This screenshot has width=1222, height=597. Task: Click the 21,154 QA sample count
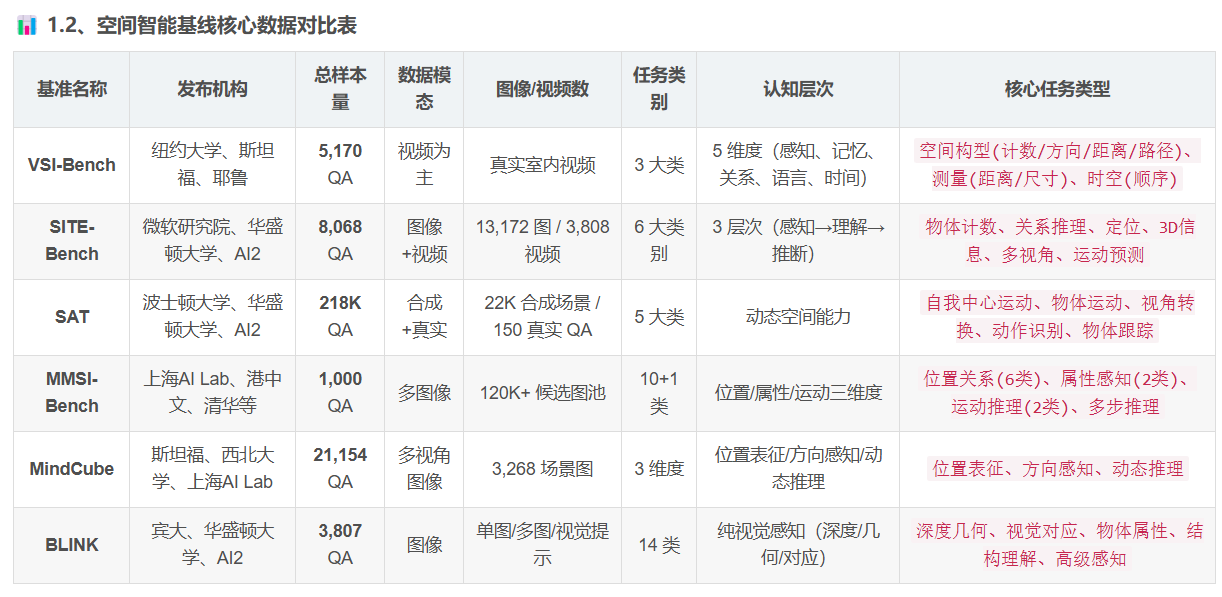pos(340,469)
